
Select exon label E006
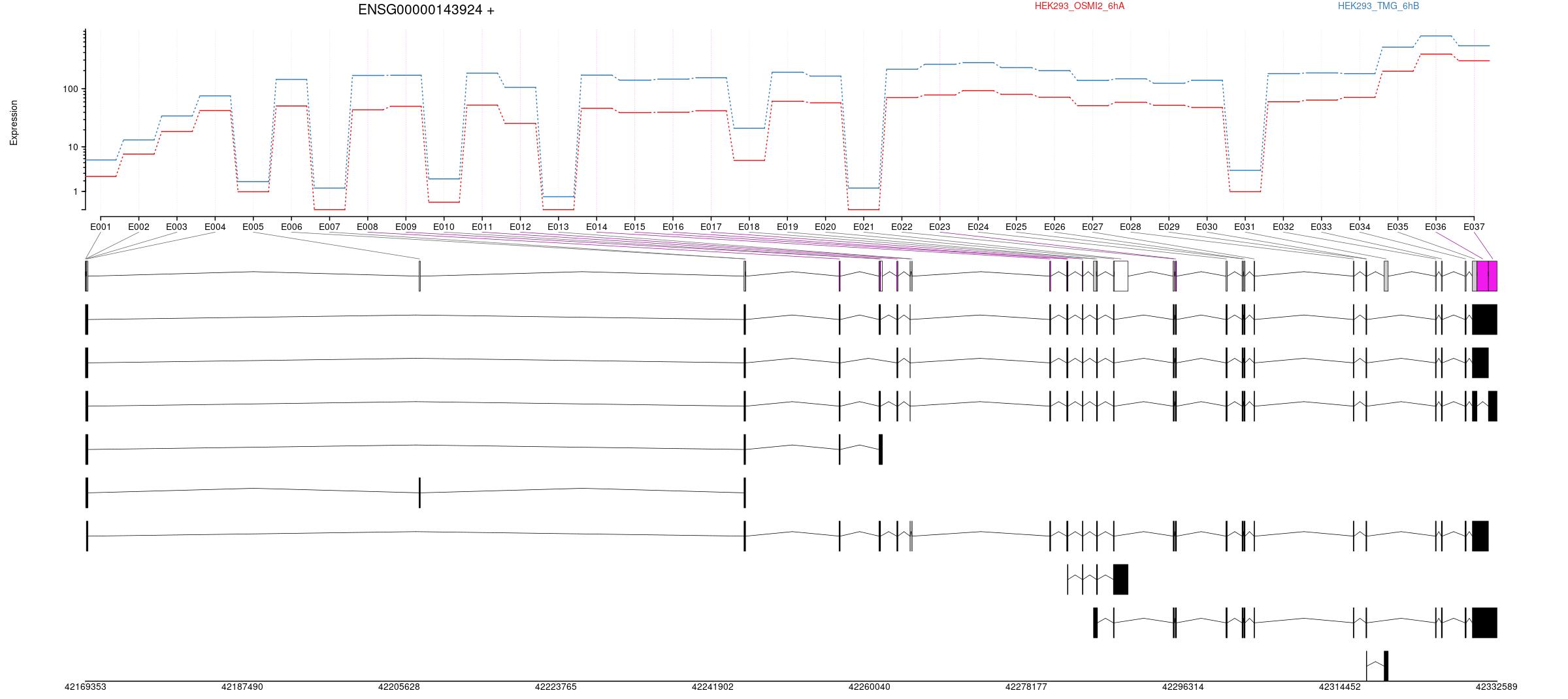pos(291,227)
